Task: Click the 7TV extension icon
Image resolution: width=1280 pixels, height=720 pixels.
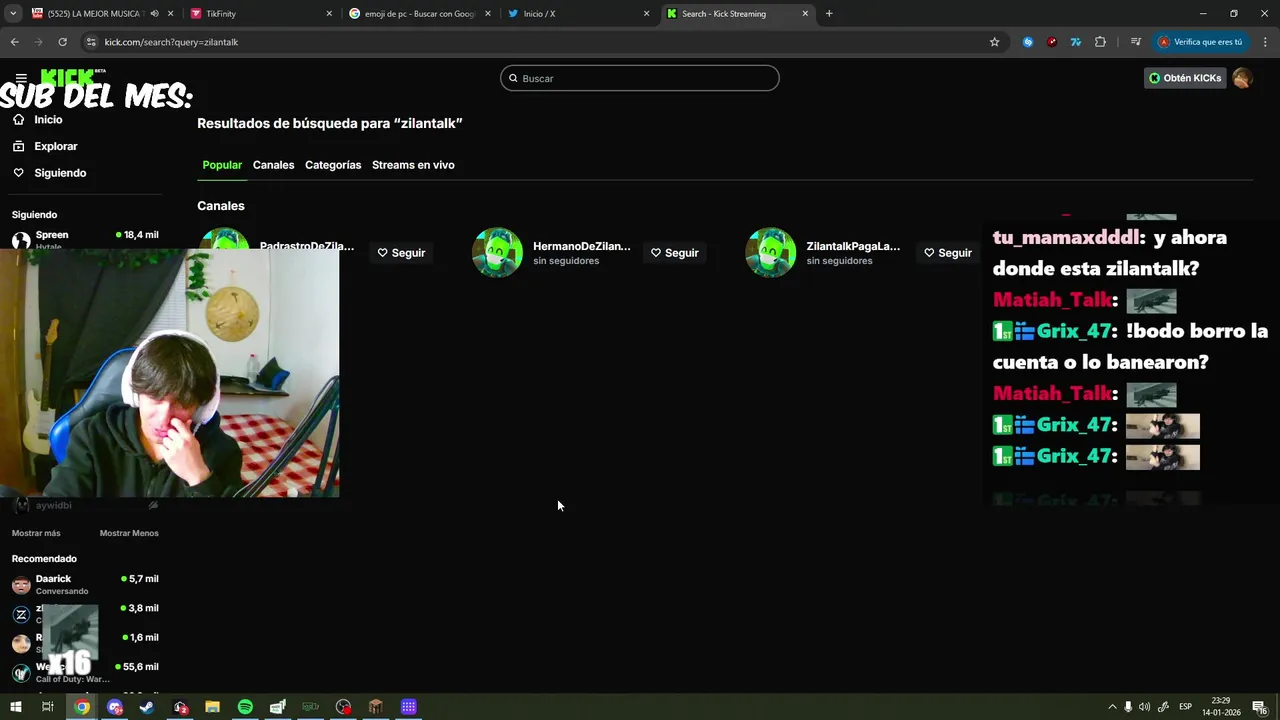Action: [x=1076, y=42]
